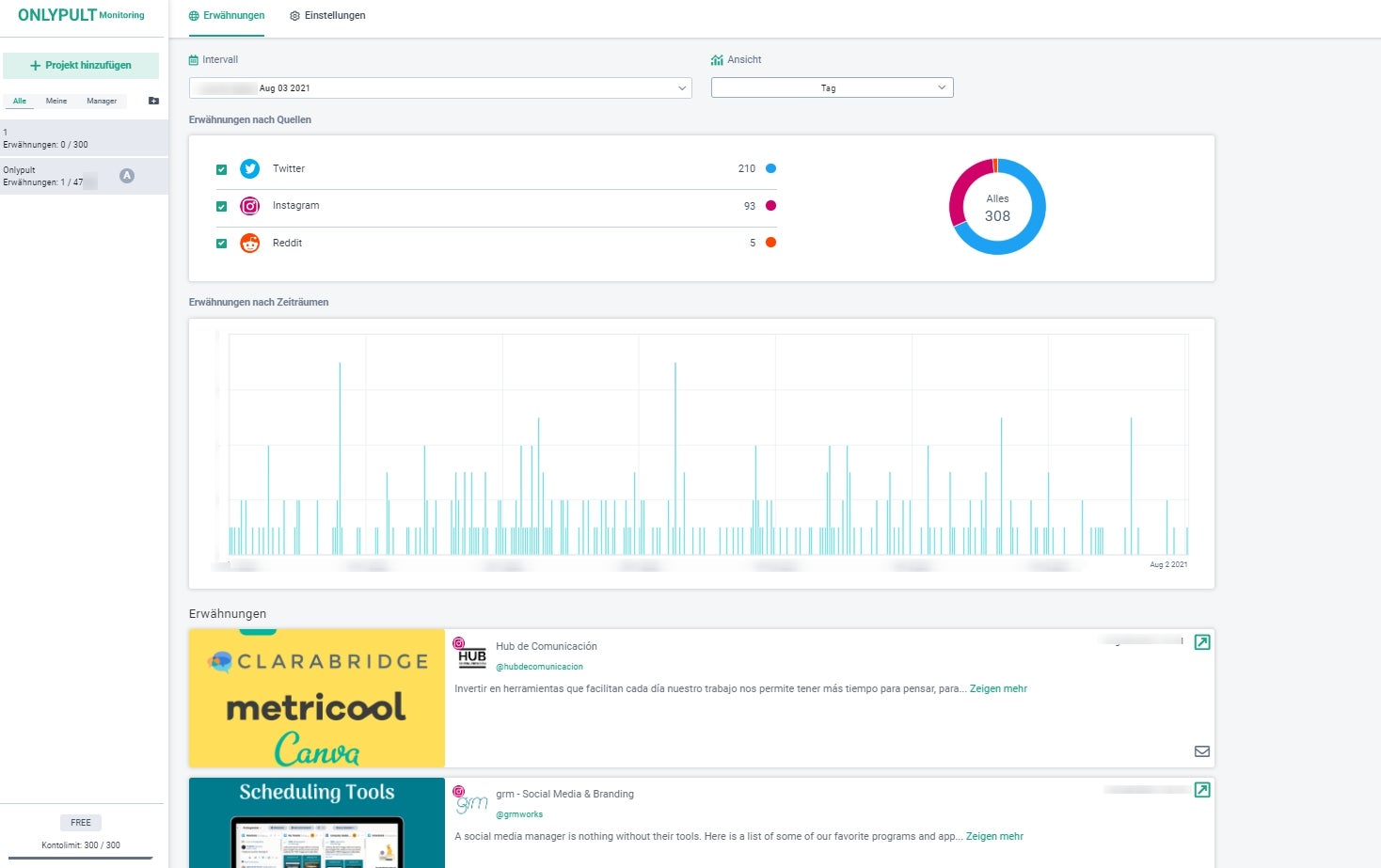The height and width of the screenshot is (868, 1381).
Task: Open the Clarabridge Metricool Canva thumbnail
Action: coord(317,699)
